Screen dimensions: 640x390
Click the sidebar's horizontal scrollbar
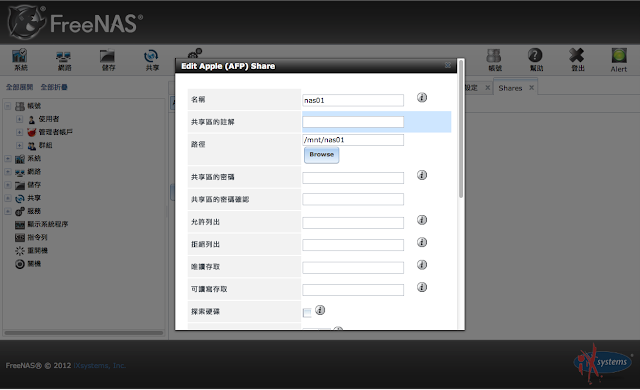pyautogui.click(x=84, y=333)
